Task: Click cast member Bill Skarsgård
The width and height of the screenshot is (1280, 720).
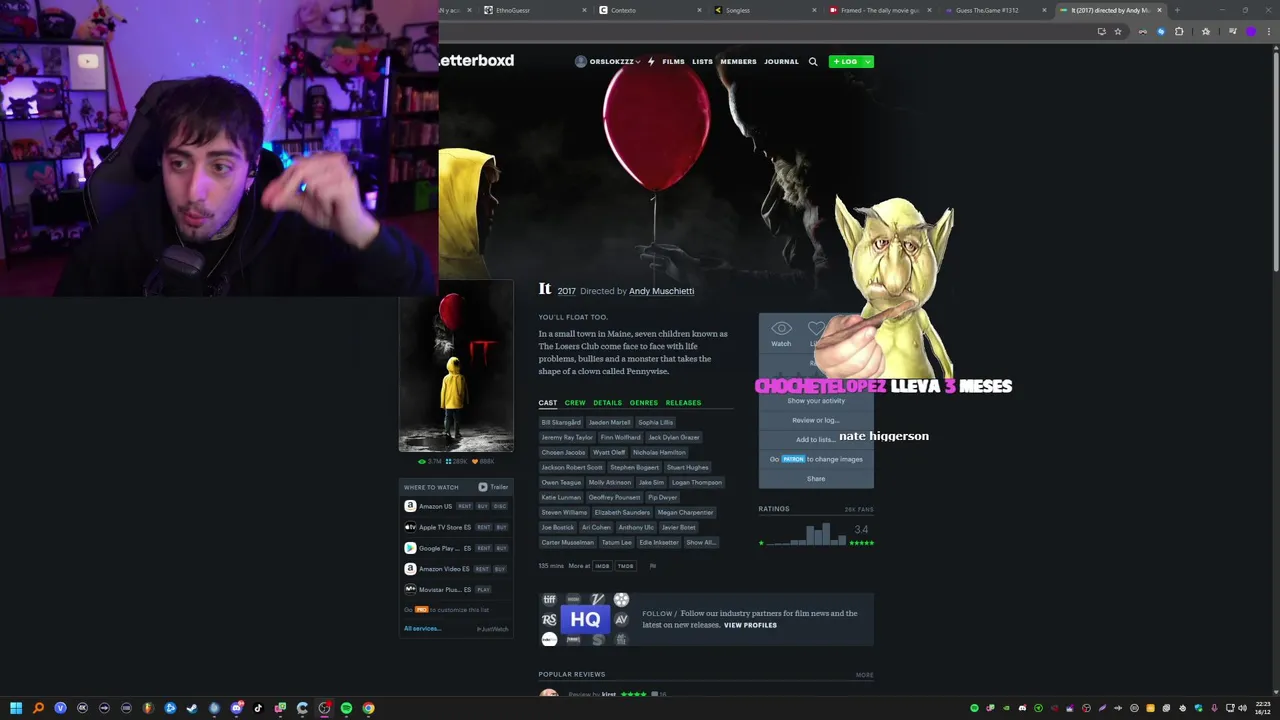Action: pos(561,422)
